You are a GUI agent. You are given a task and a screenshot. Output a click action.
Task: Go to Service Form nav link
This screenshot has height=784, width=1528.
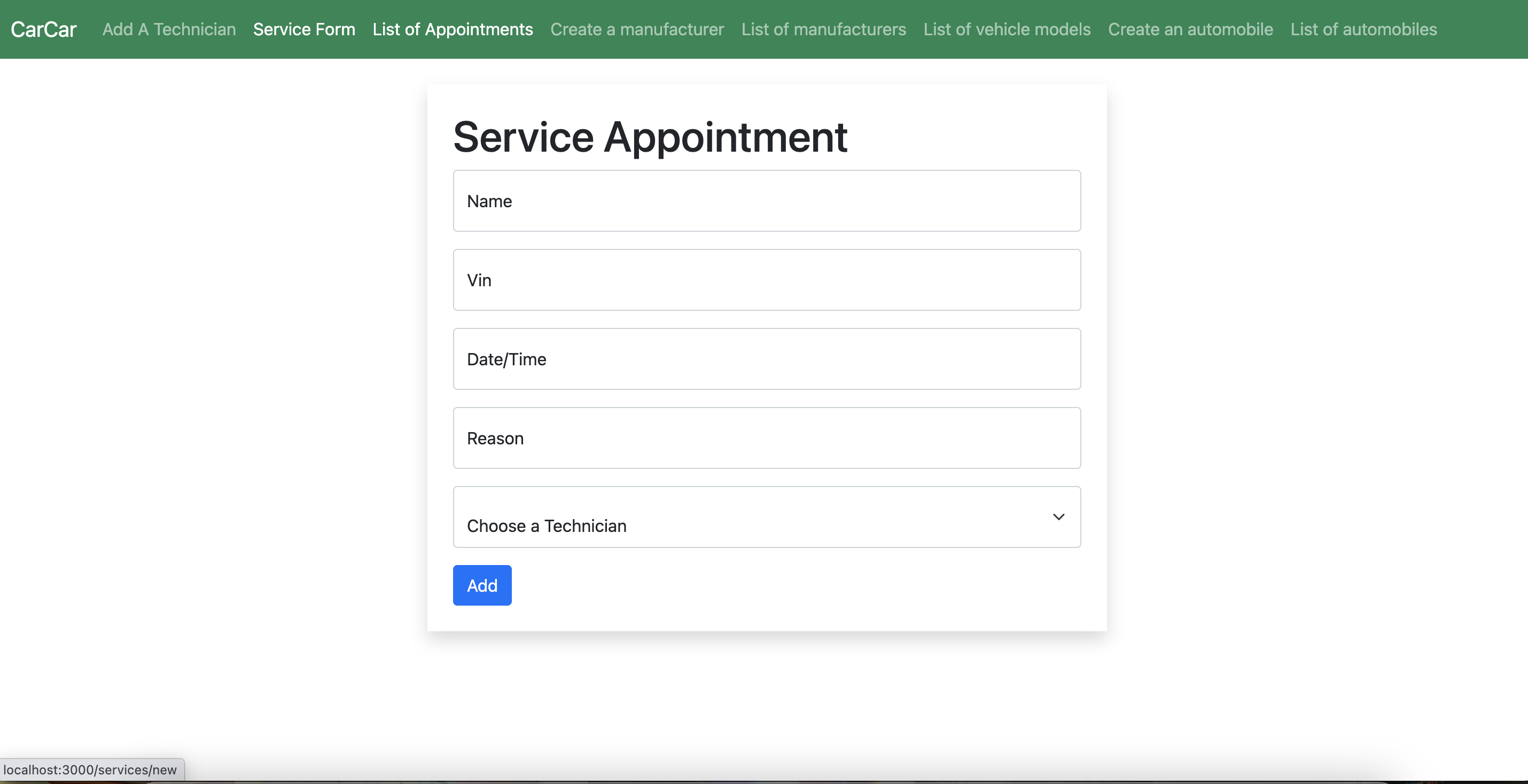[303, 29]
